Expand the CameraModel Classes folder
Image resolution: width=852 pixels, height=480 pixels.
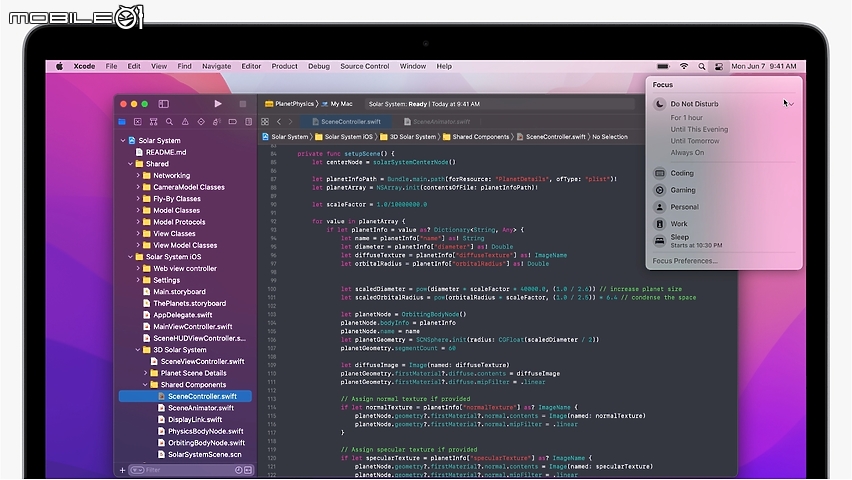pyautogui.click(x=138, y=187)
